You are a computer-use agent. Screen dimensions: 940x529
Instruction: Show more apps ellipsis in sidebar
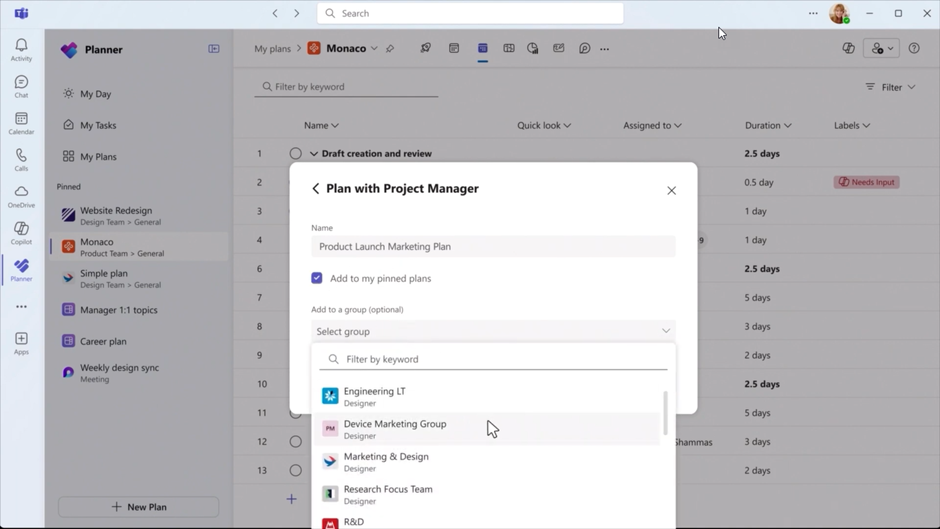21,306
